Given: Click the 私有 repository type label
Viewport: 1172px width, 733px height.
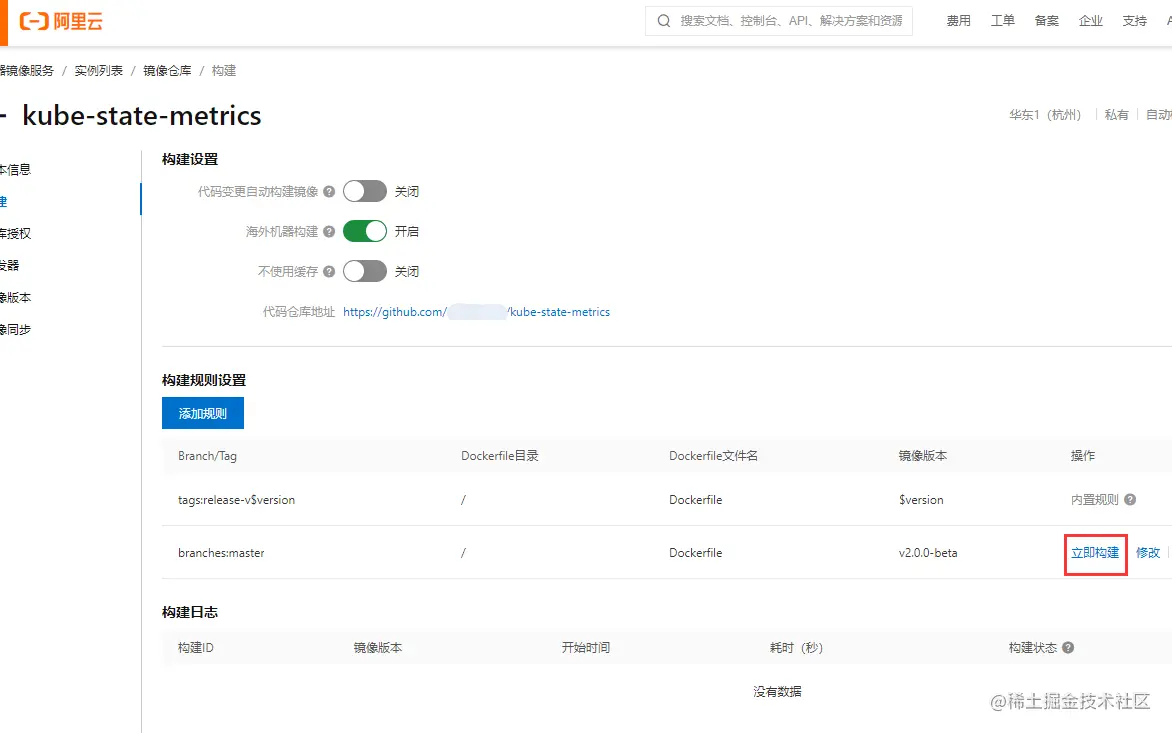Looking at the screenshot, I should 1117,114.
